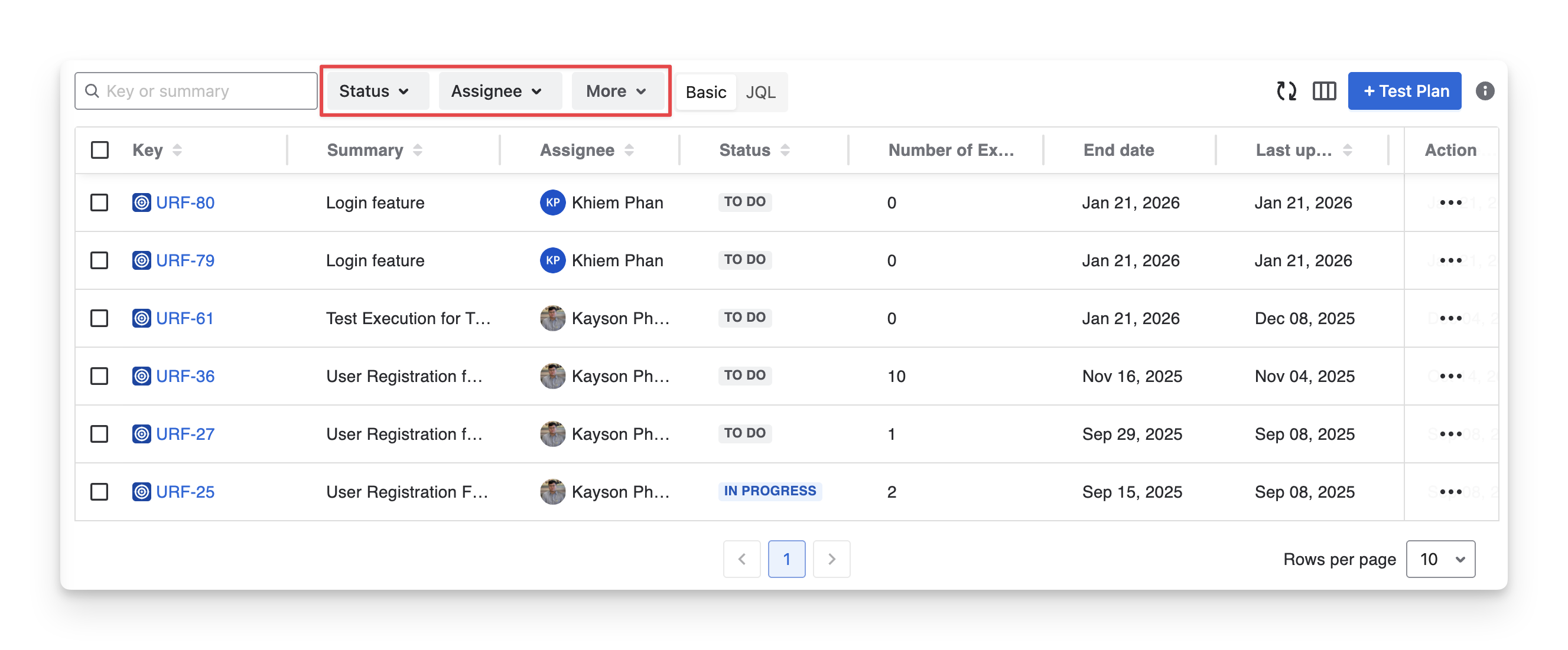Toggle the select-all header checkbox
This screenshot has width=1568, height=650.
pos(100,150)
